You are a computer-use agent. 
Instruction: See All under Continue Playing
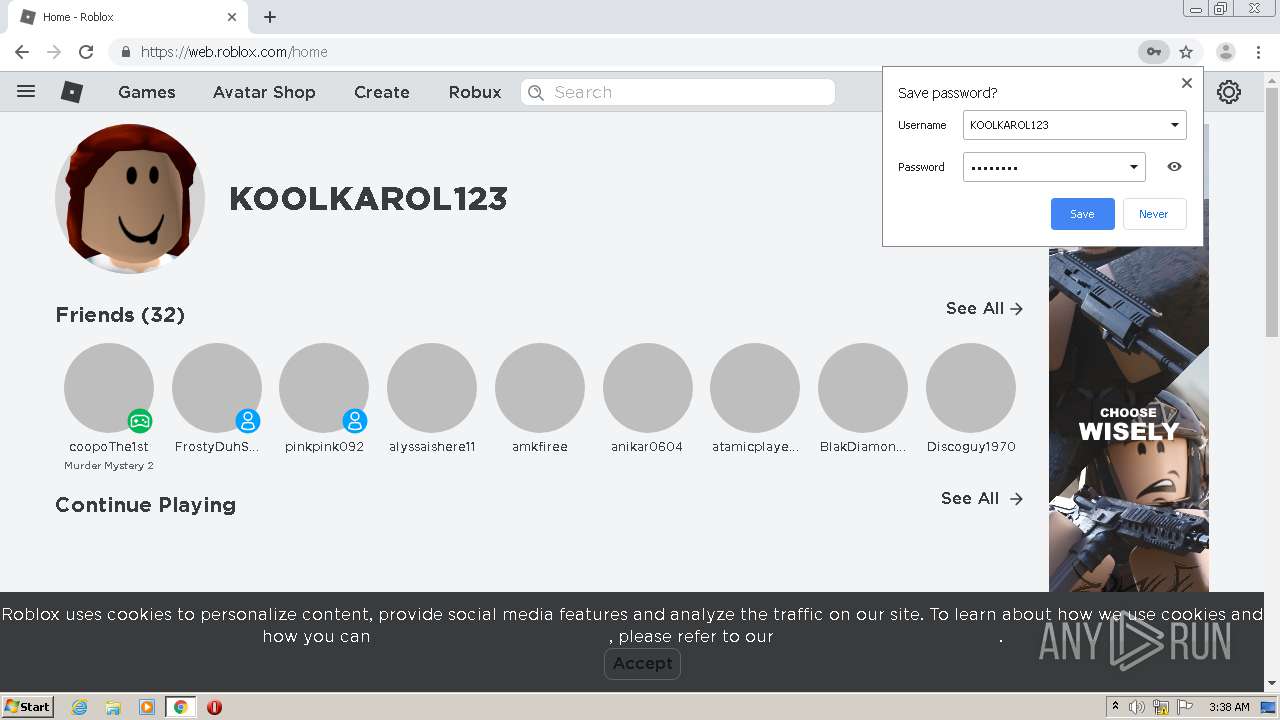coord(982,498)
